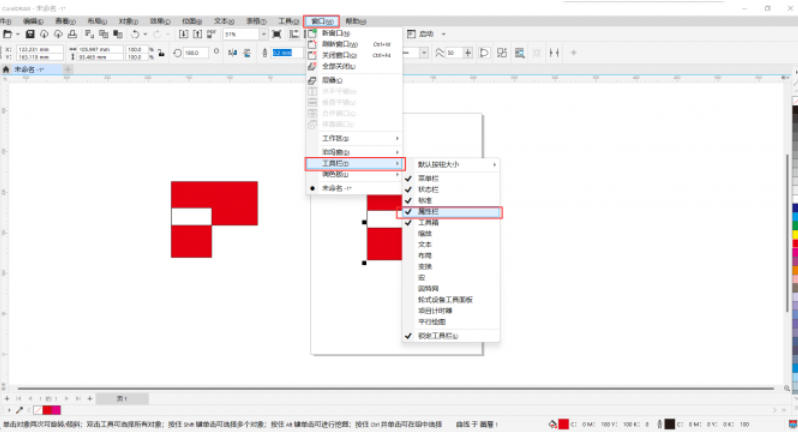Viewport: 798px width, 432px height.
Task: Click the Copy icon in standard toolbar
Action: 104,34
